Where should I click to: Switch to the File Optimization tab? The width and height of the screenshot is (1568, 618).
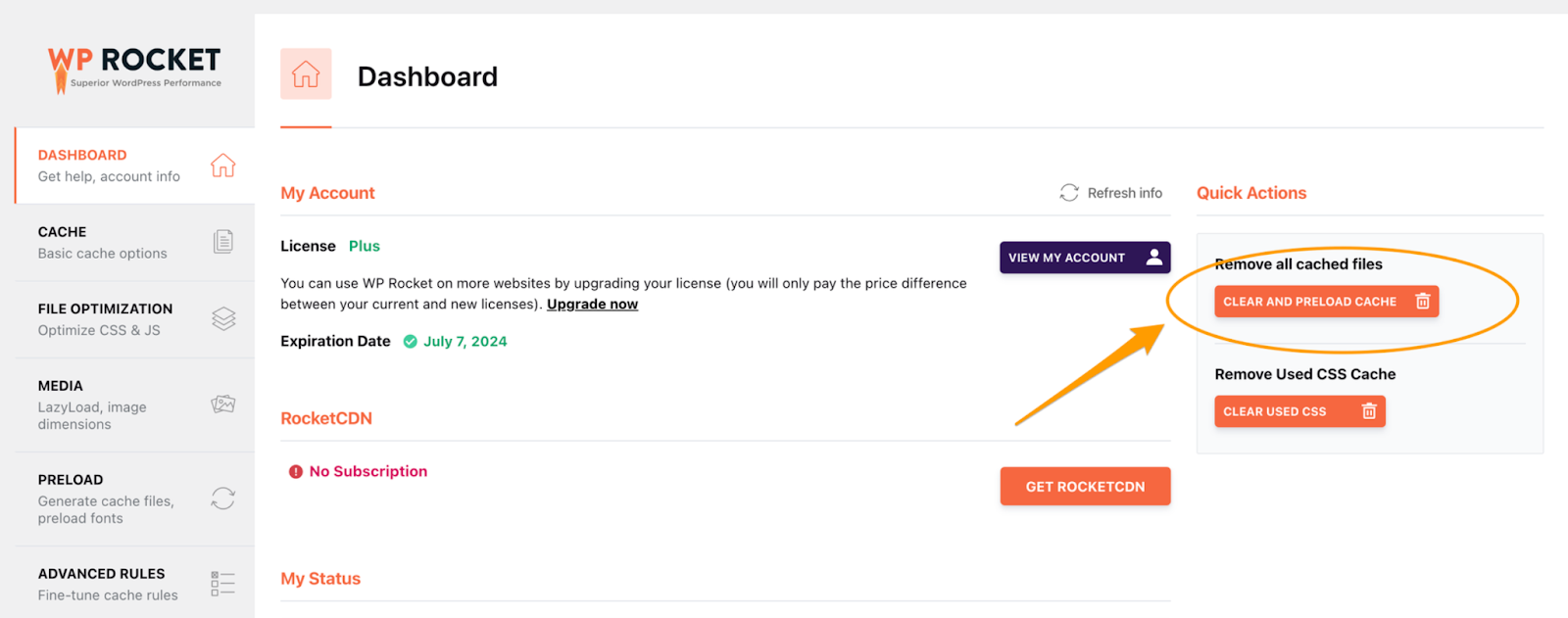(106, 318)
